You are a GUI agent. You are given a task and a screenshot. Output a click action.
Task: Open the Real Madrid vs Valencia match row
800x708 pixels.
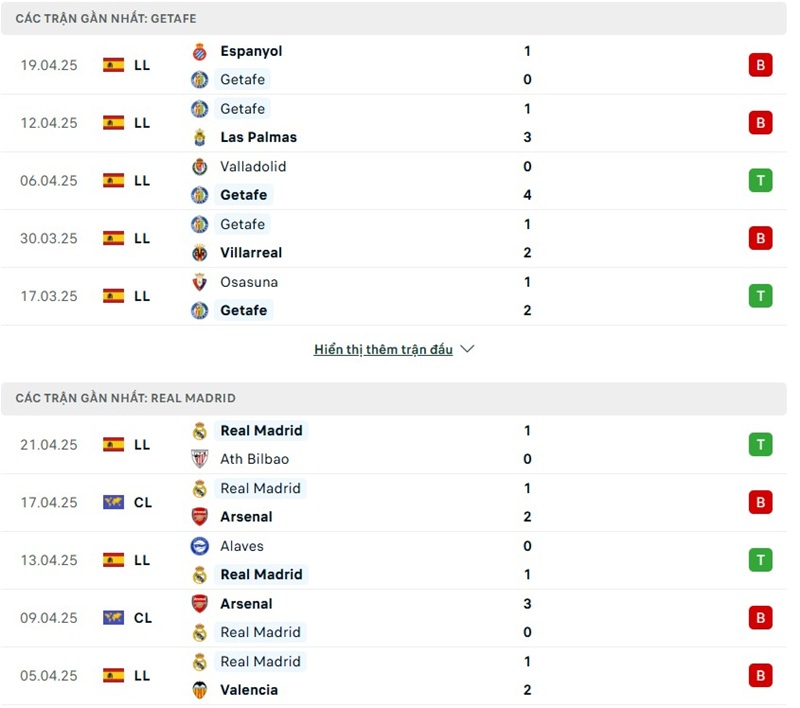400,676
